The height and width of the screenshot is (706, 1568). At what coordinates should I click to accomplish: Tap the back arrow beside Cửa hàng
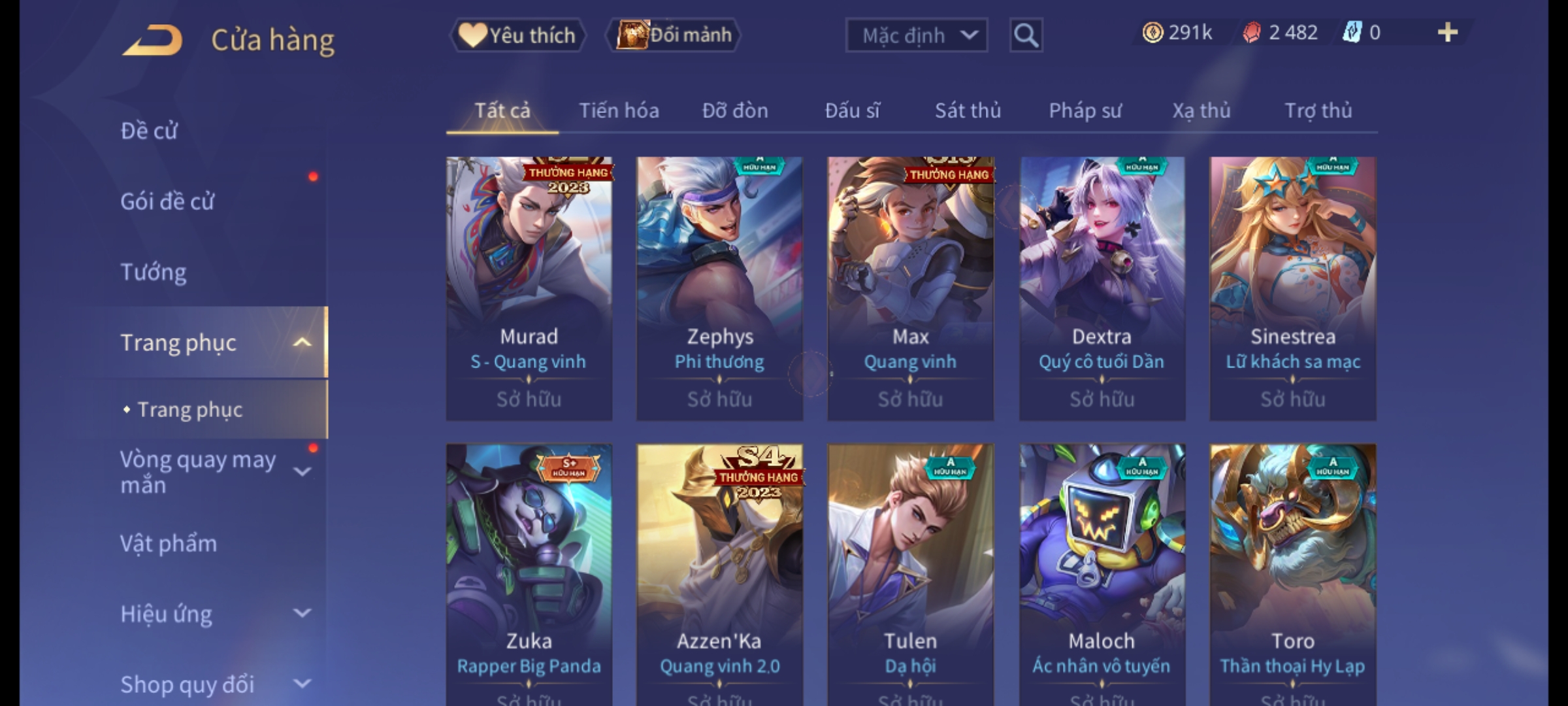pos(152,41)
